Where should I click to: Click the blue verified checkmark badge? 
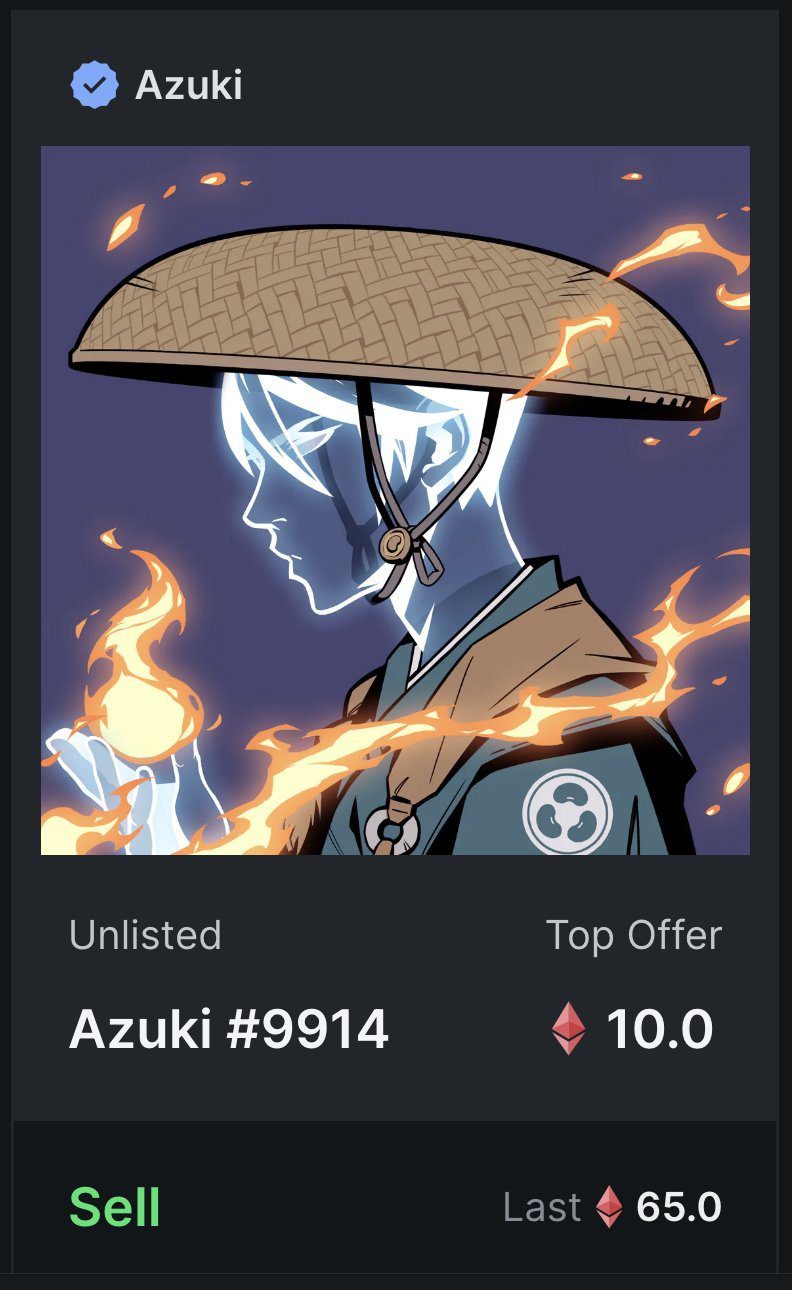pos(94,86)
